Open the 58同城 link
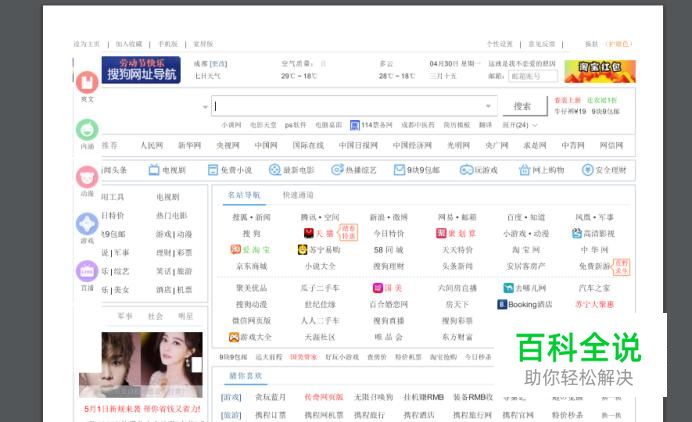The image size is (692, 422). 388,250
